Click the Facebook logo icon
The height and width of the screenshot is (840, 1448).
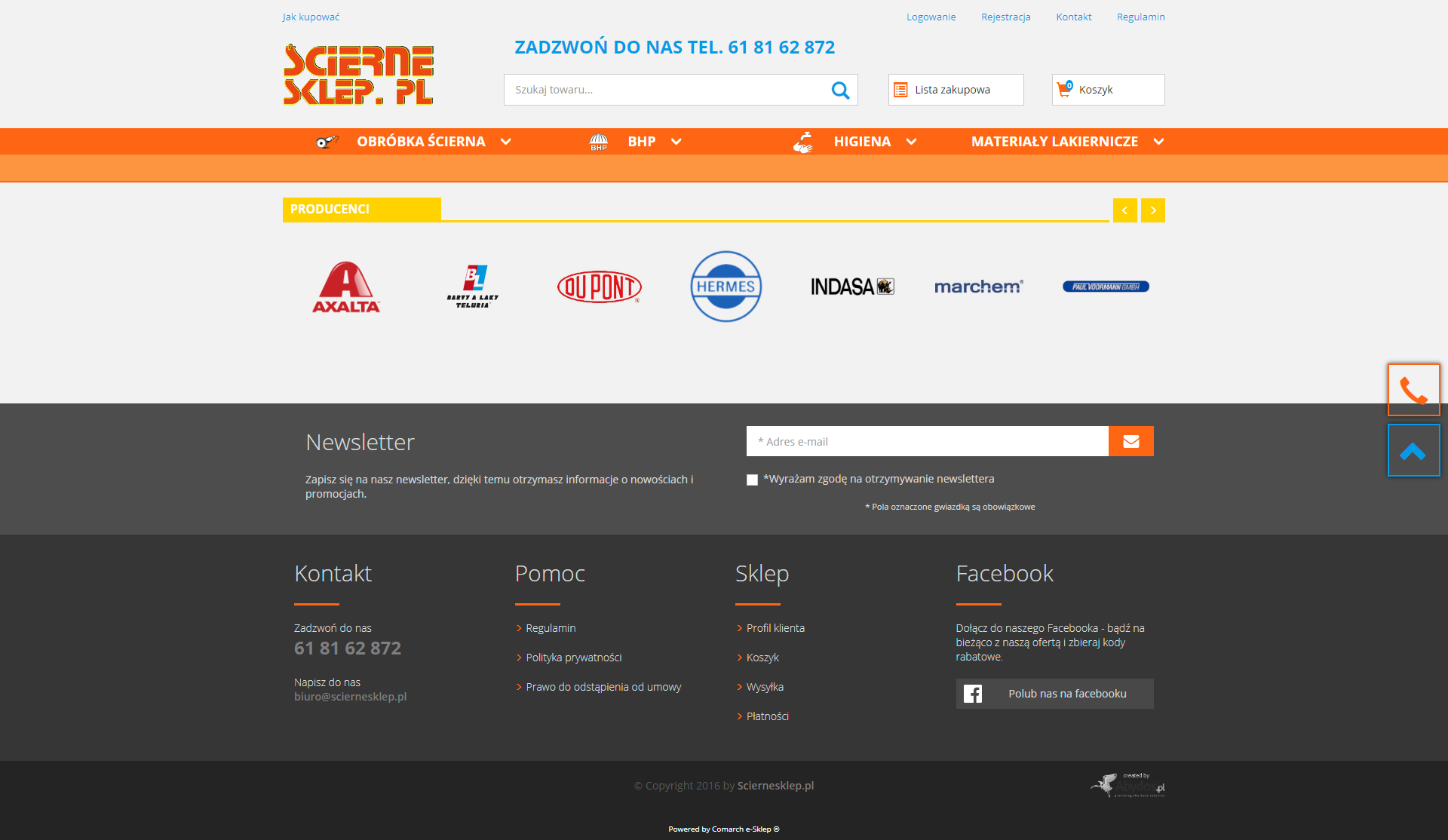click(x=973, y=694)
